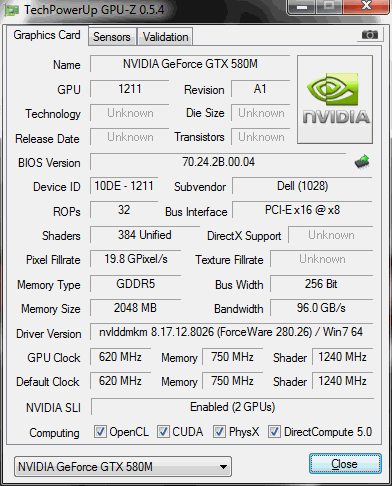
Task: Click the Driver Version text field
Action: [x=231, y=332]
